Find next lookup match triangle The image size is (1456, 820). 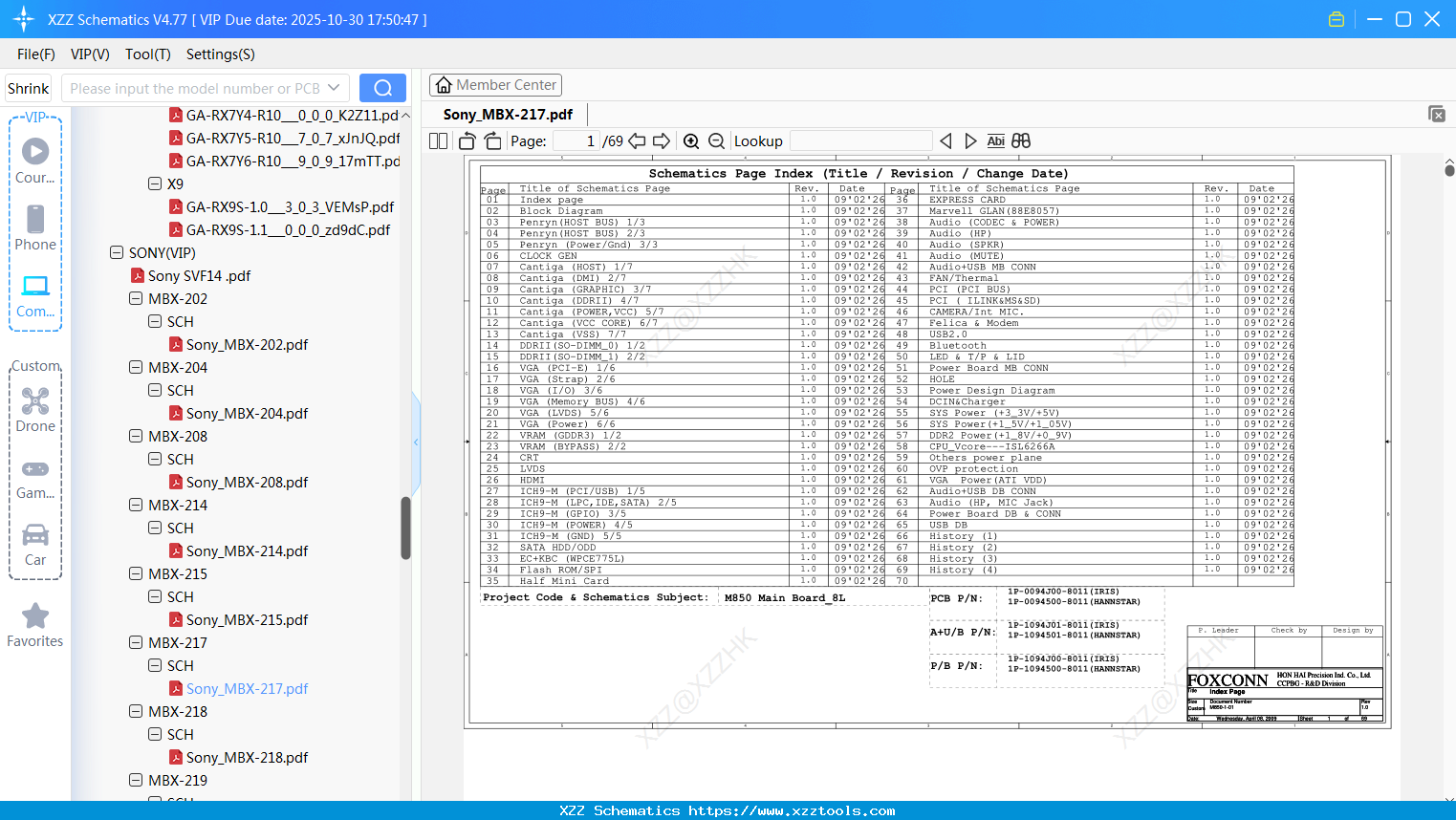(x=970, y=141)
